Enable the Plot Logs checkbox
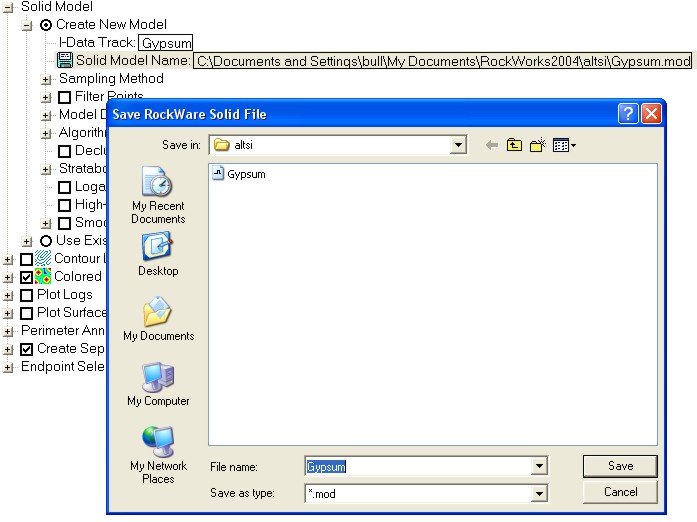697x522 pixels. click(x=27, y=295)
